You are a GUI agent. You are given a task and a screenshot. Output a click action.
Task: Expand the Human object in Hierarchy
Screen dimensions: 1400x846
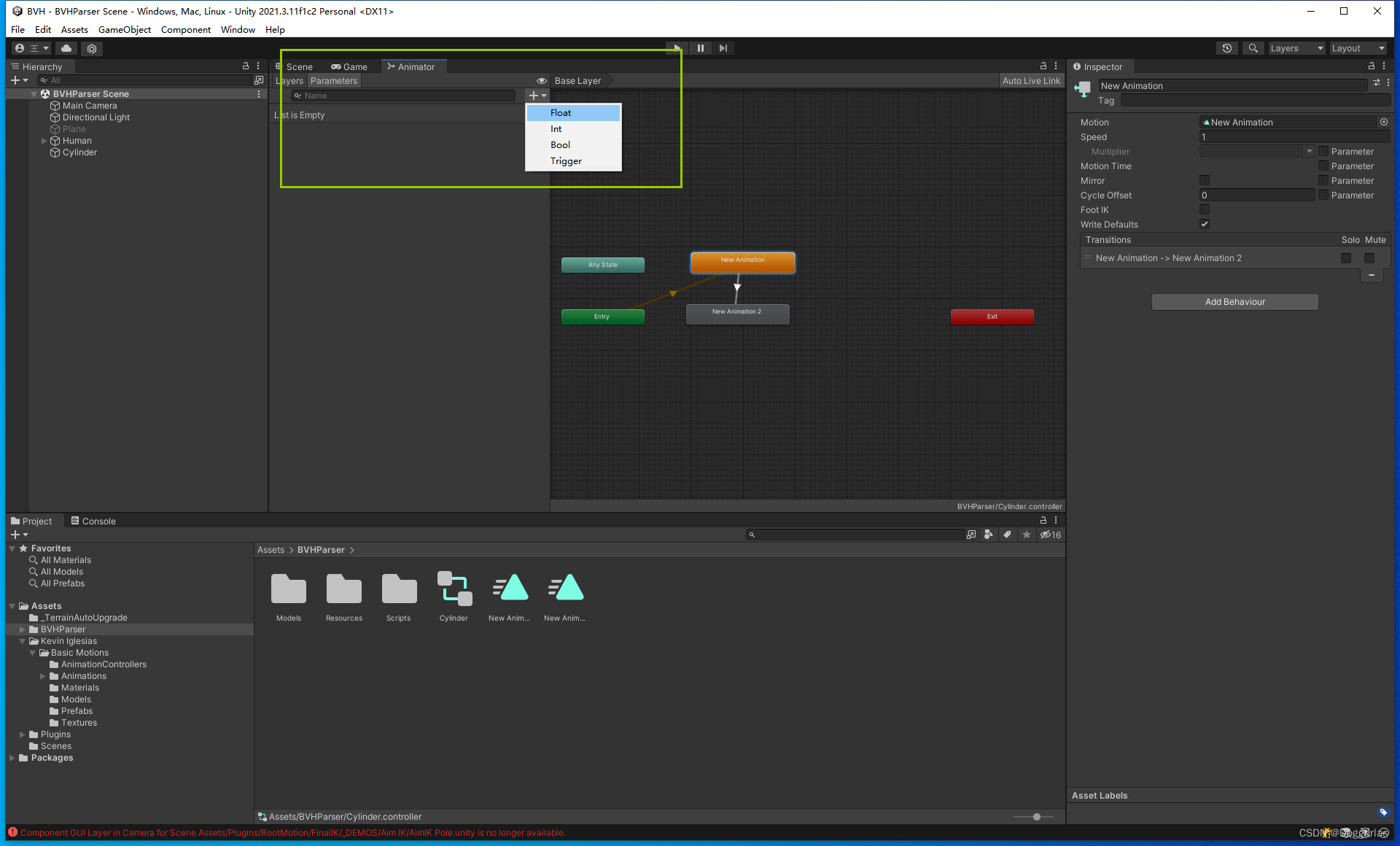(44, 141)
